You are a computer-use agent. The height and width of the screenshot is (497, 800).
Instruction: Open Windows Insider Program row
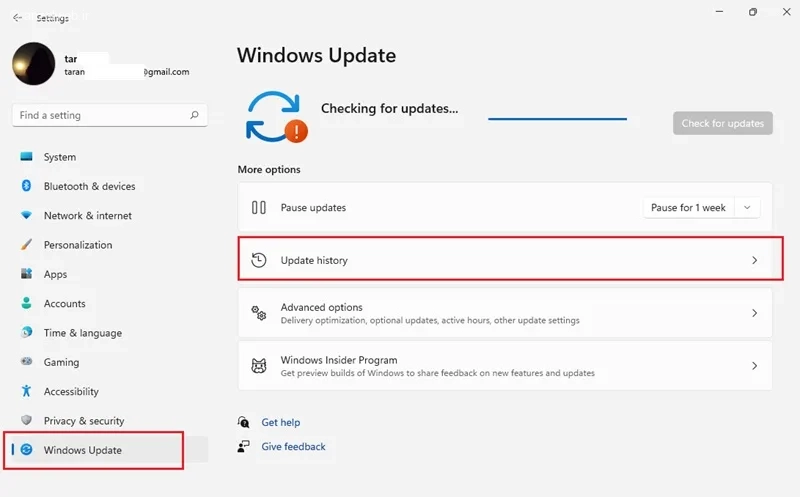tap(505, 366)
